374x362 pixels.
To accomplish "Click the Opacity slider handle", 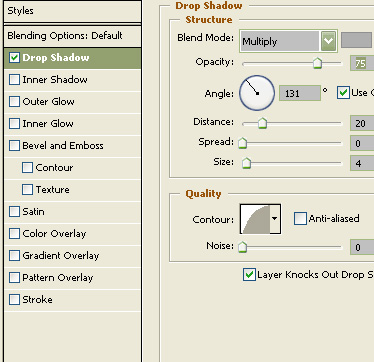I will (318, 63).
